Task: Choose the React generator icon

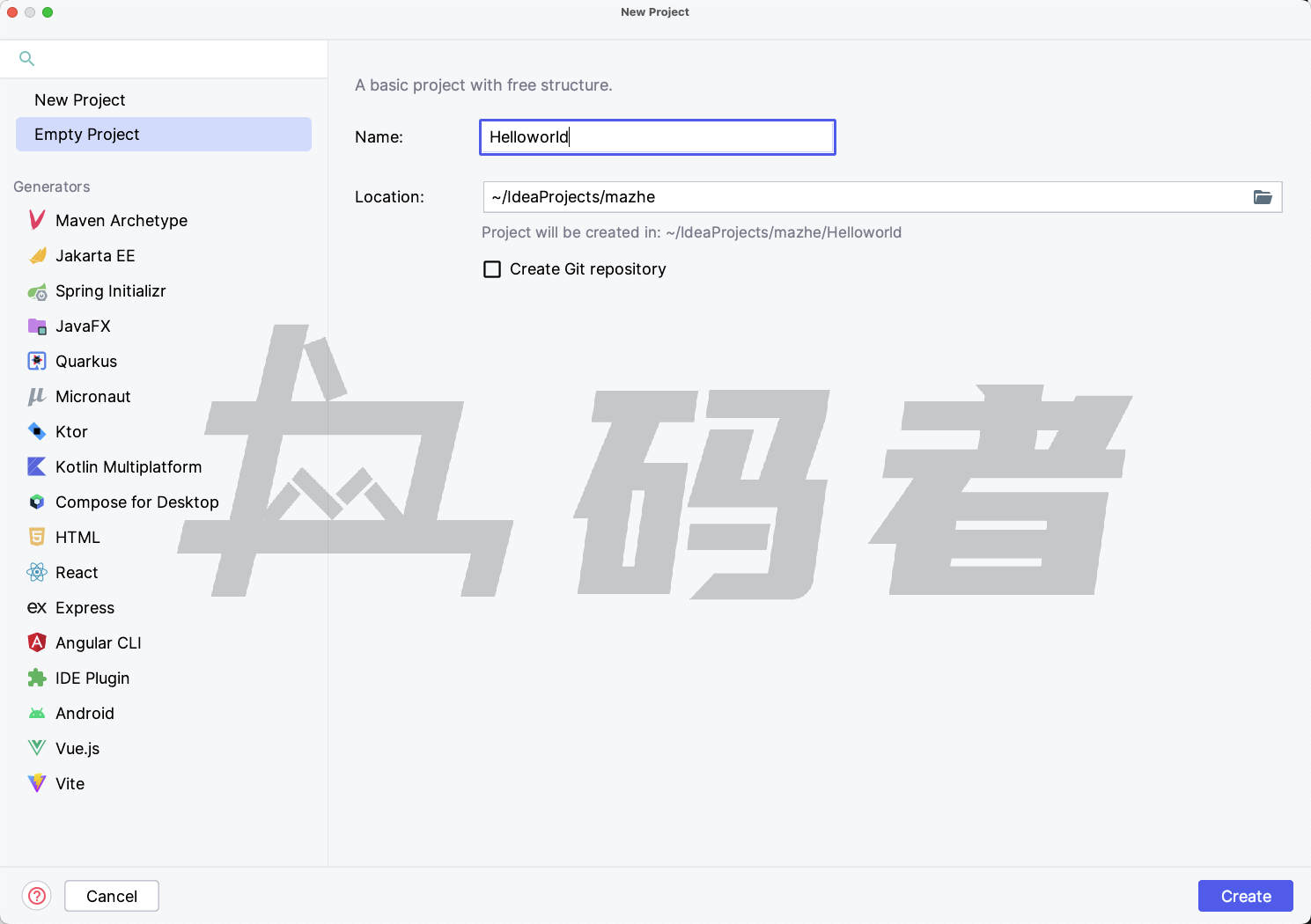Action: (x=37, y=572)
